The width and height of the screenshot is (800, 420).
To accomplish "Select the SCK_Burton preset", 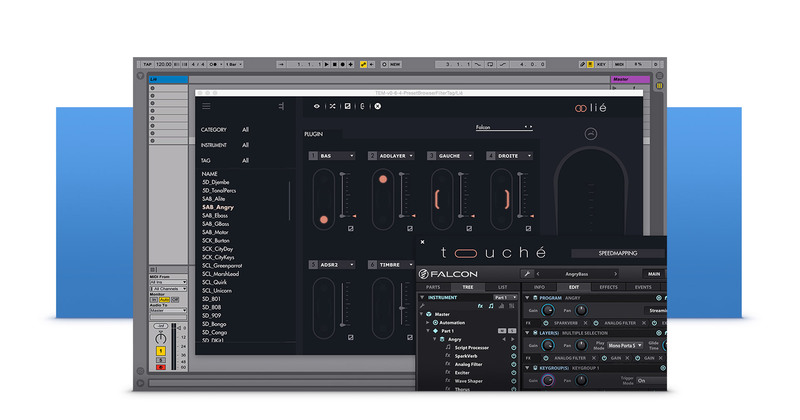I will (217, 240).
